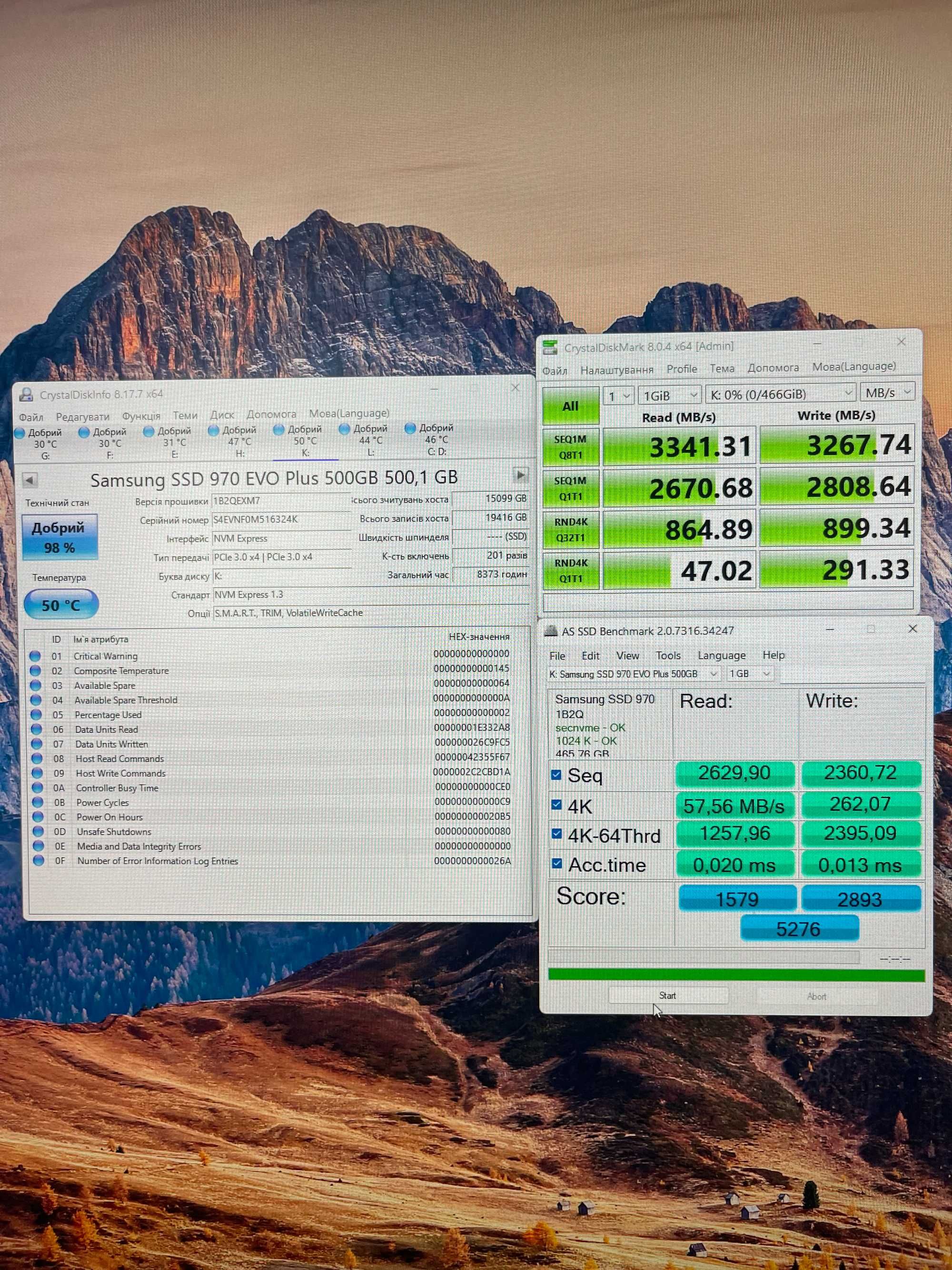Run the SEQ1M Q8T1 test
The width and height of the screenshot is (952, 1270).
(570, 447)
